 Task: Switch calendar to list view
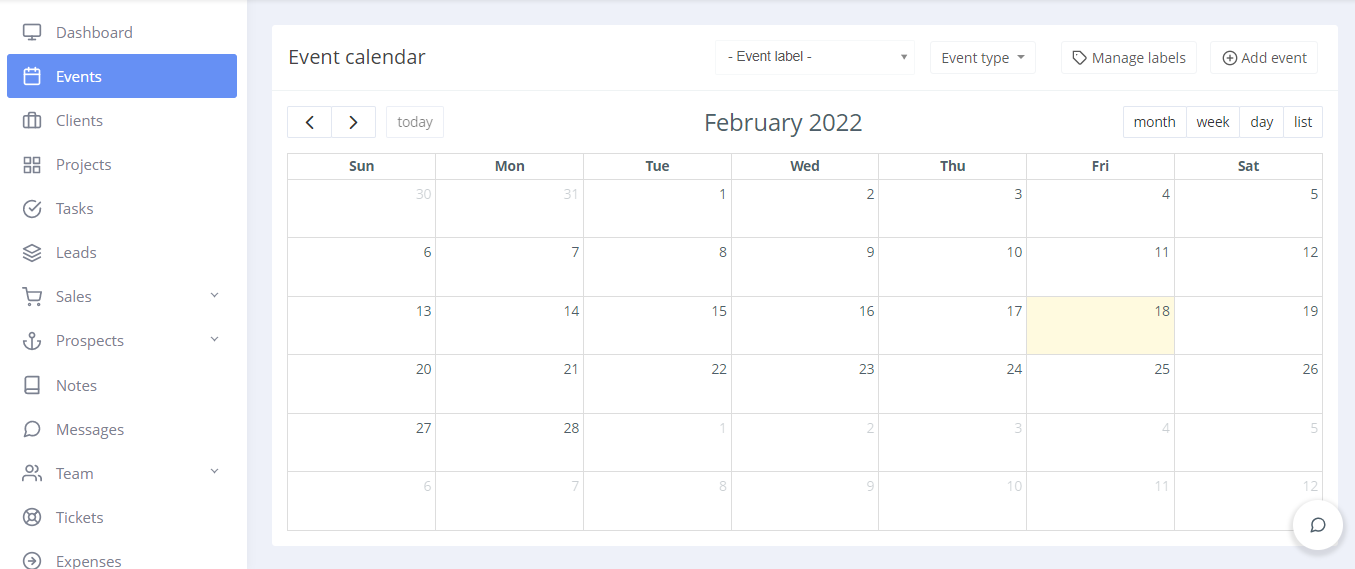(1302, 122)
